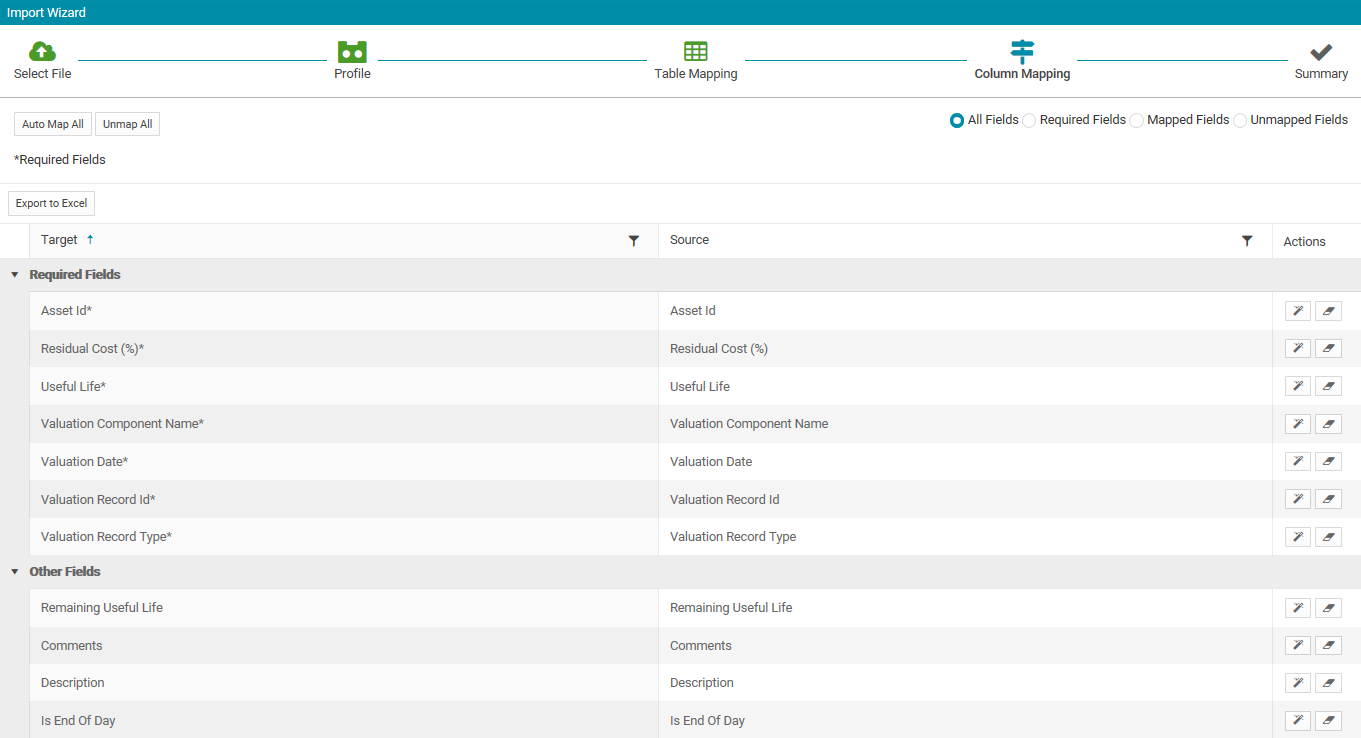Click the Valuation Date* target cell
Image resolution: width=1361 pixels, height=738 pixels.
coord(344,461)
